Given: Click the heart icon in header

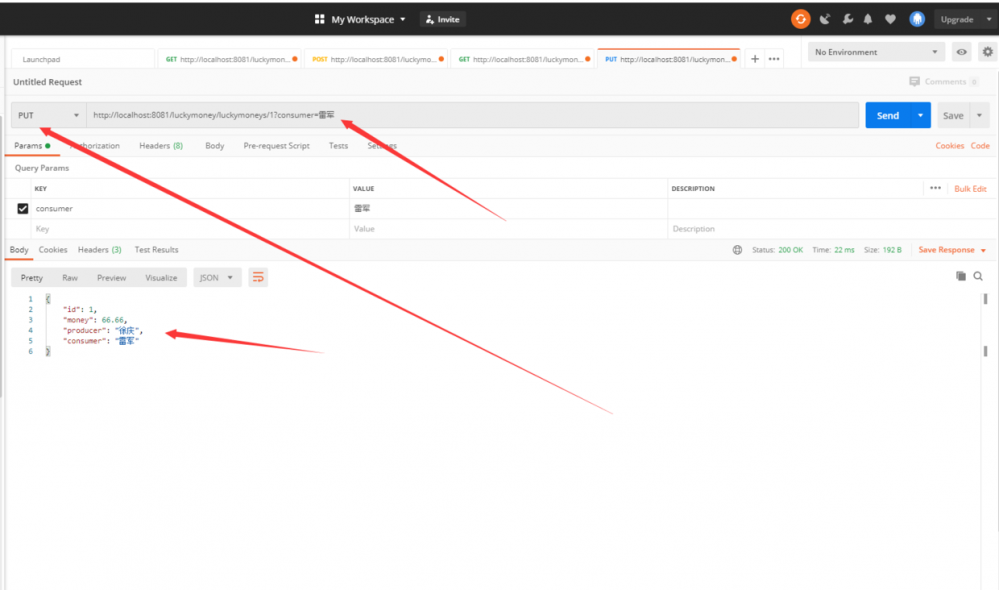Looking at the screenshot, I should [x=890, y=19].
